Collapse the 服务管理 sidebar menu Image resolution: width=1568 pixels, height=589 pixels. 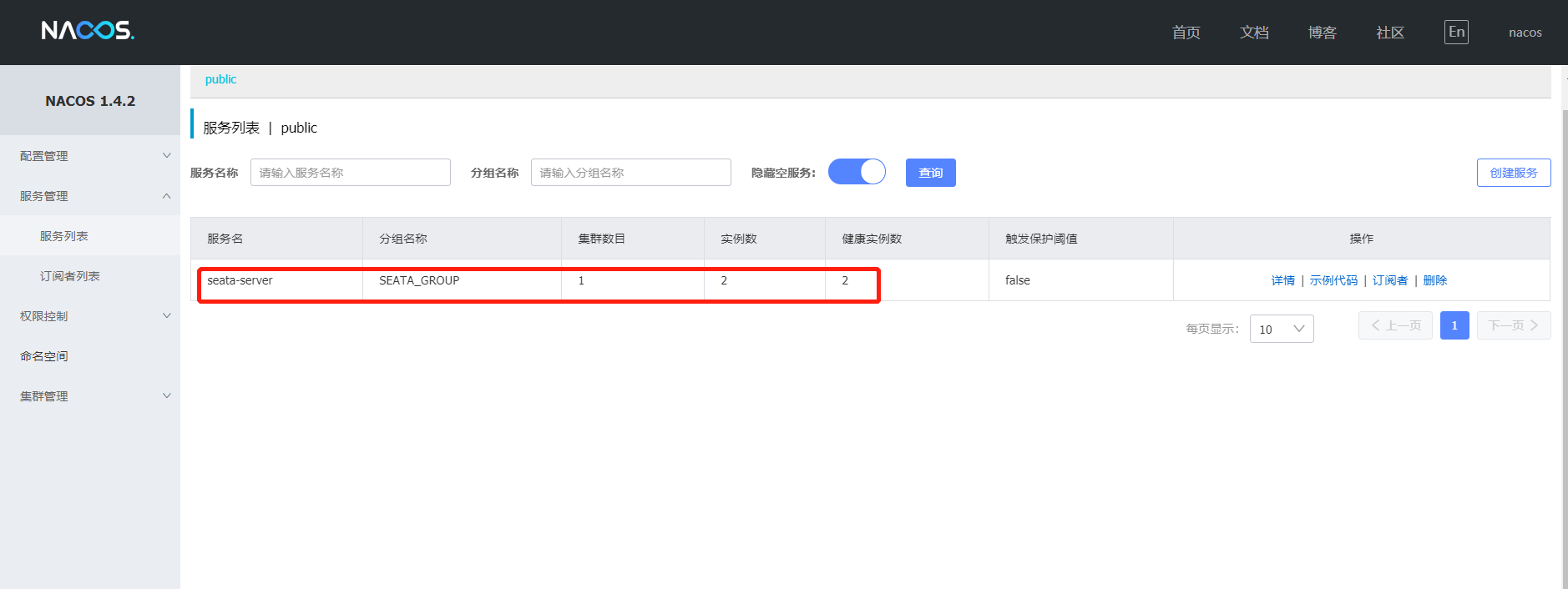[x=90, y=196]
